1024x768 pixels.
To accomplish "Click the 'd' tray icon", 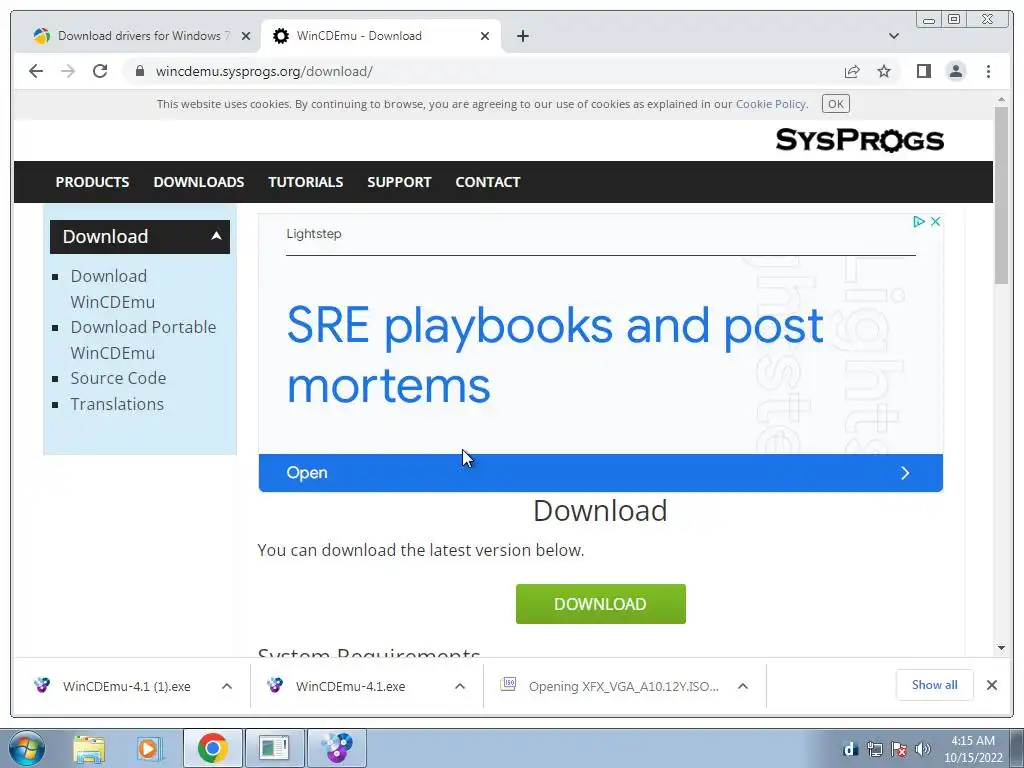I will 850,749.
